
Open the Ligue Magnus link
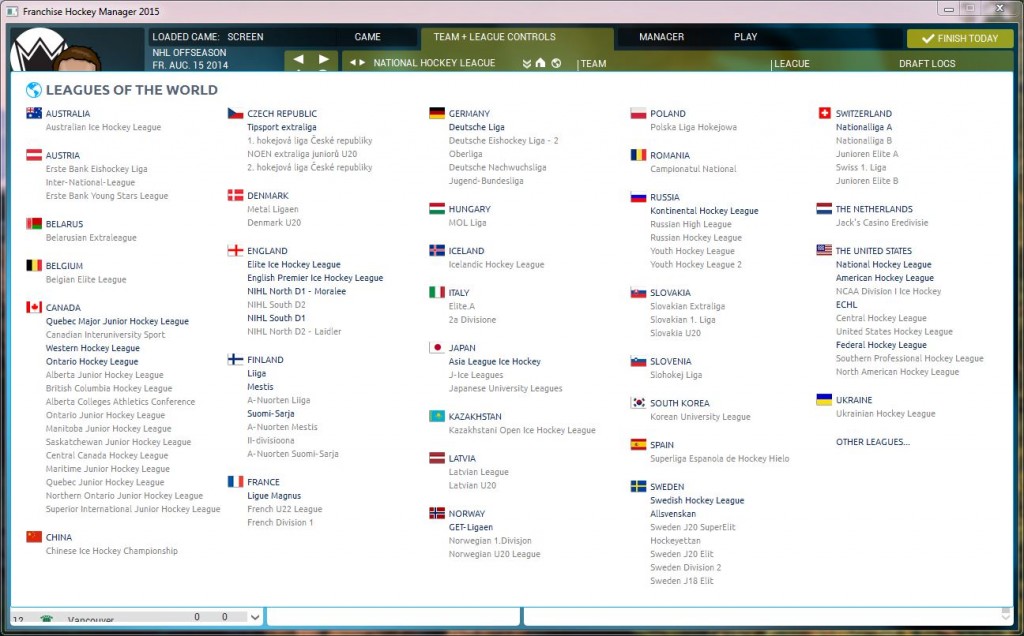[274, 496]
